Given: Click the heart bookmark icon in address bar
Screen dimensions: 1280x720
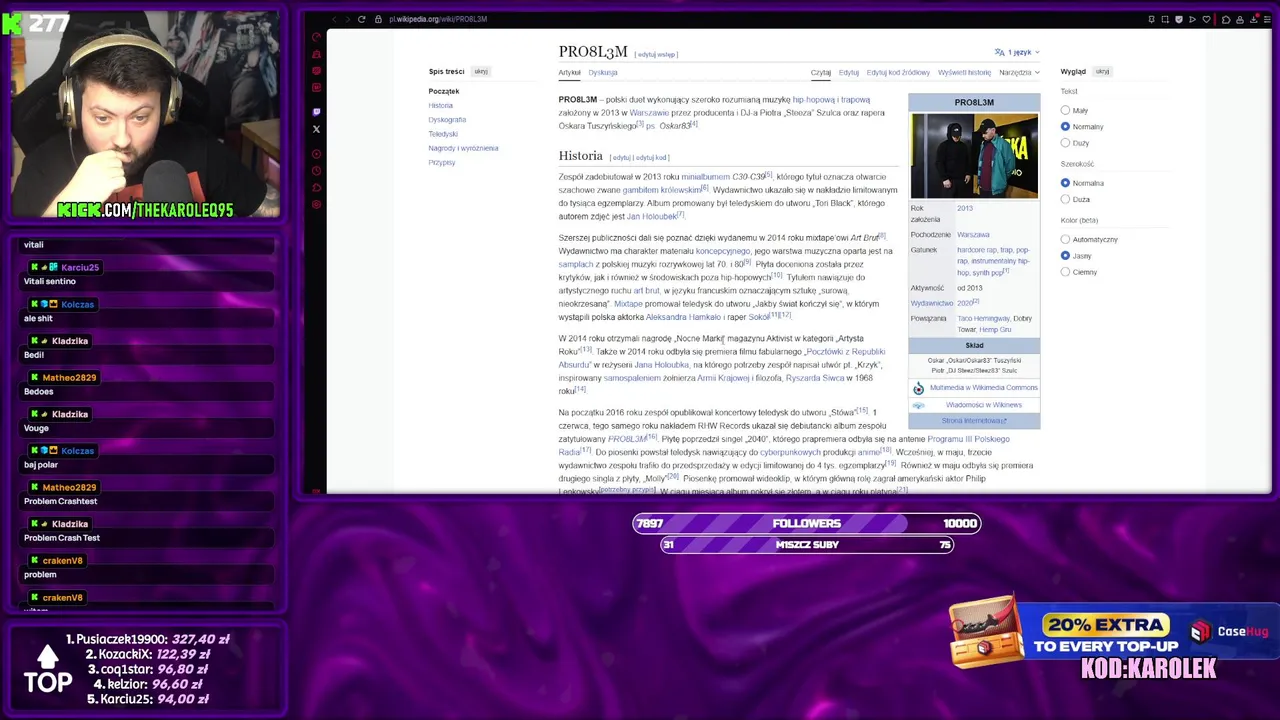Looking at the screenshot, I should (1206, 19).
